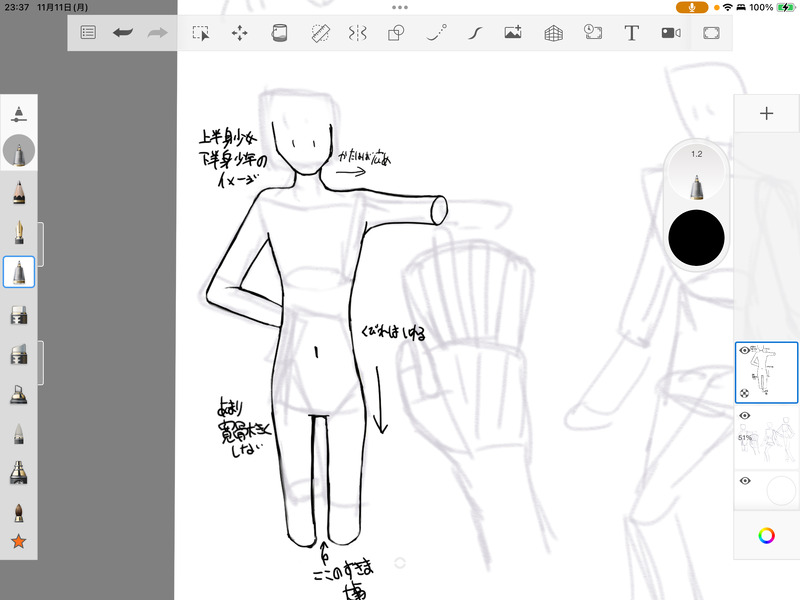Open the Ruler guide tool
This screenshot has height=600, width=800.
[x=320, y=33]
